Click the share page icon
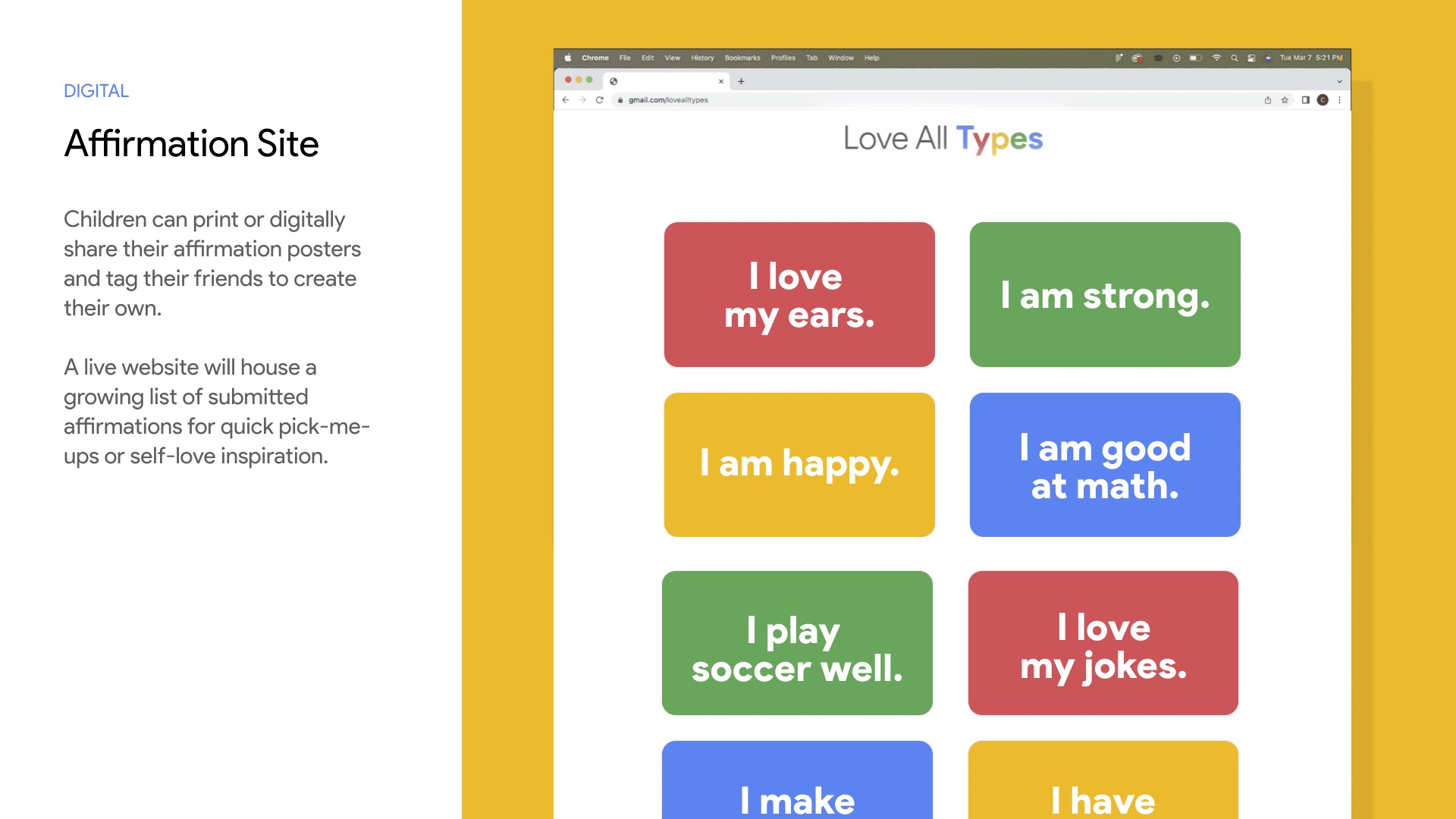 (x=1268, y=100)
